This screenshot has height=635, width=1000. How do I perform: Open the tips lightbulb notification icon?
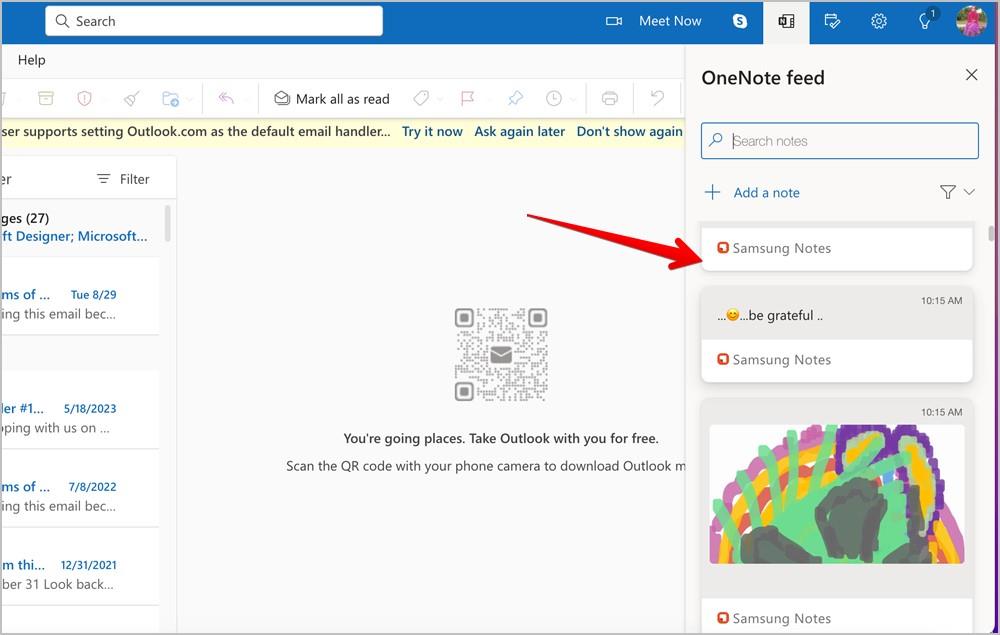click(x=925, y=21)
